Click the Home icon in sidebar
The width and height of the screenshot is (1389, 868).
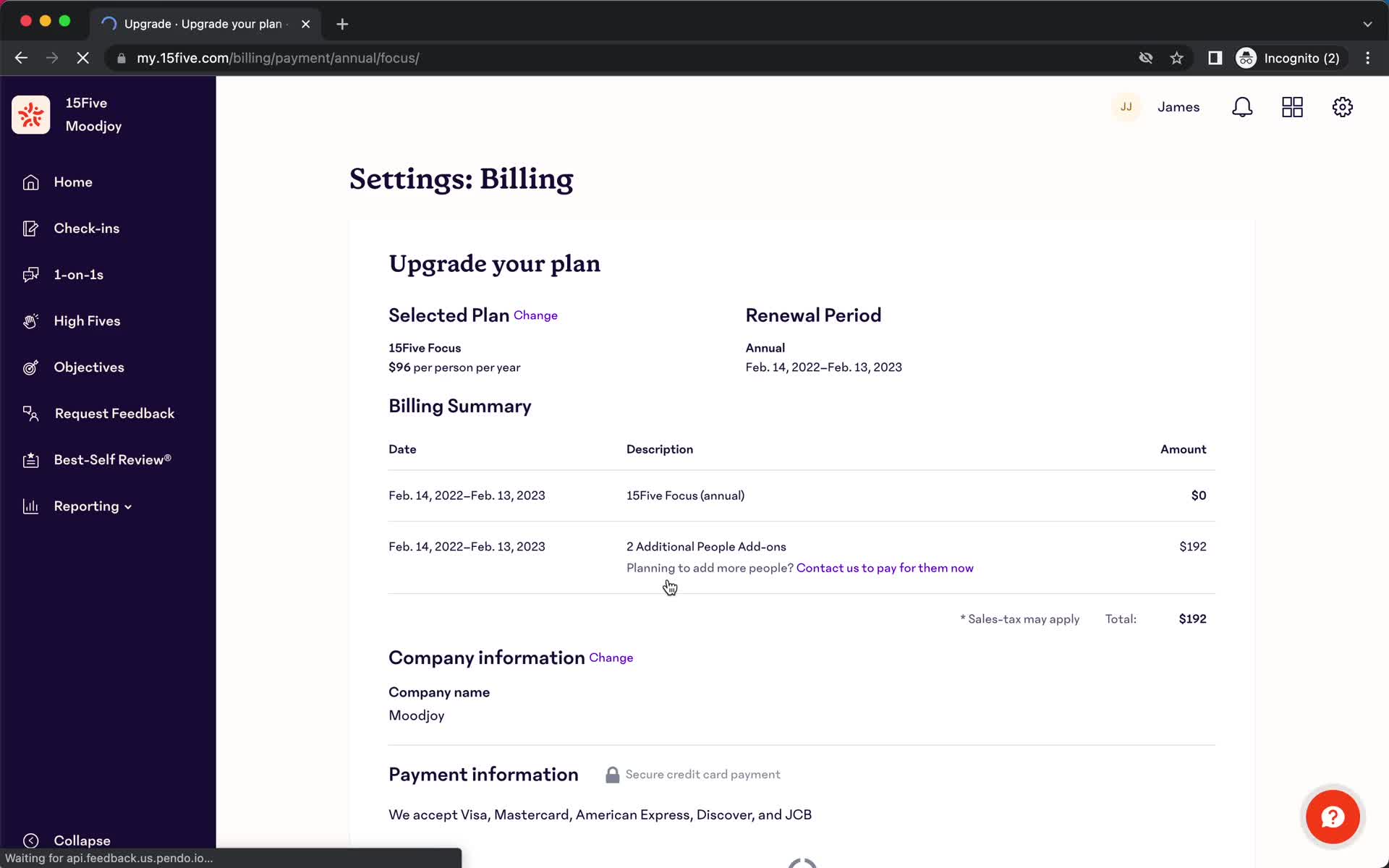tap(30, 181)
